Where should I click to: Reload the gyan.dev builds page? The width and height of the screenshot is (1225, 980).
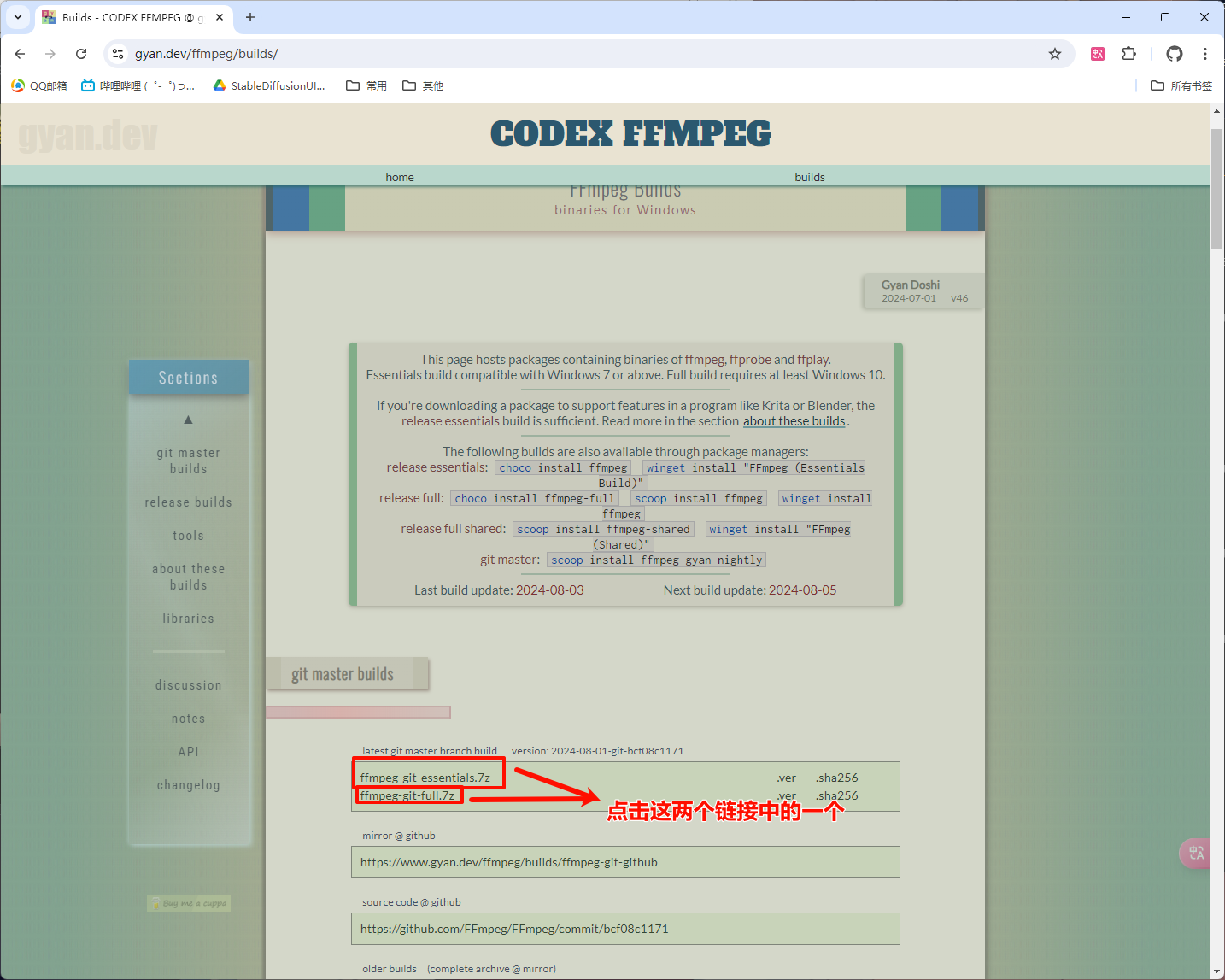(81, 54)
